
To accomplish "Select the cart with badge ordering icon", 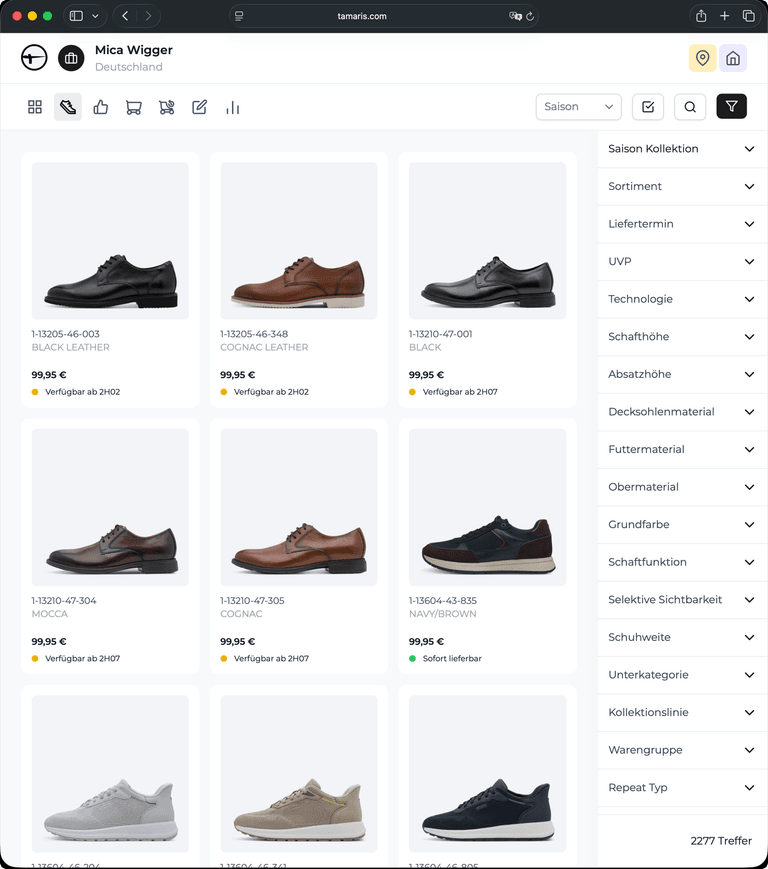I will [x=166, y=106].
